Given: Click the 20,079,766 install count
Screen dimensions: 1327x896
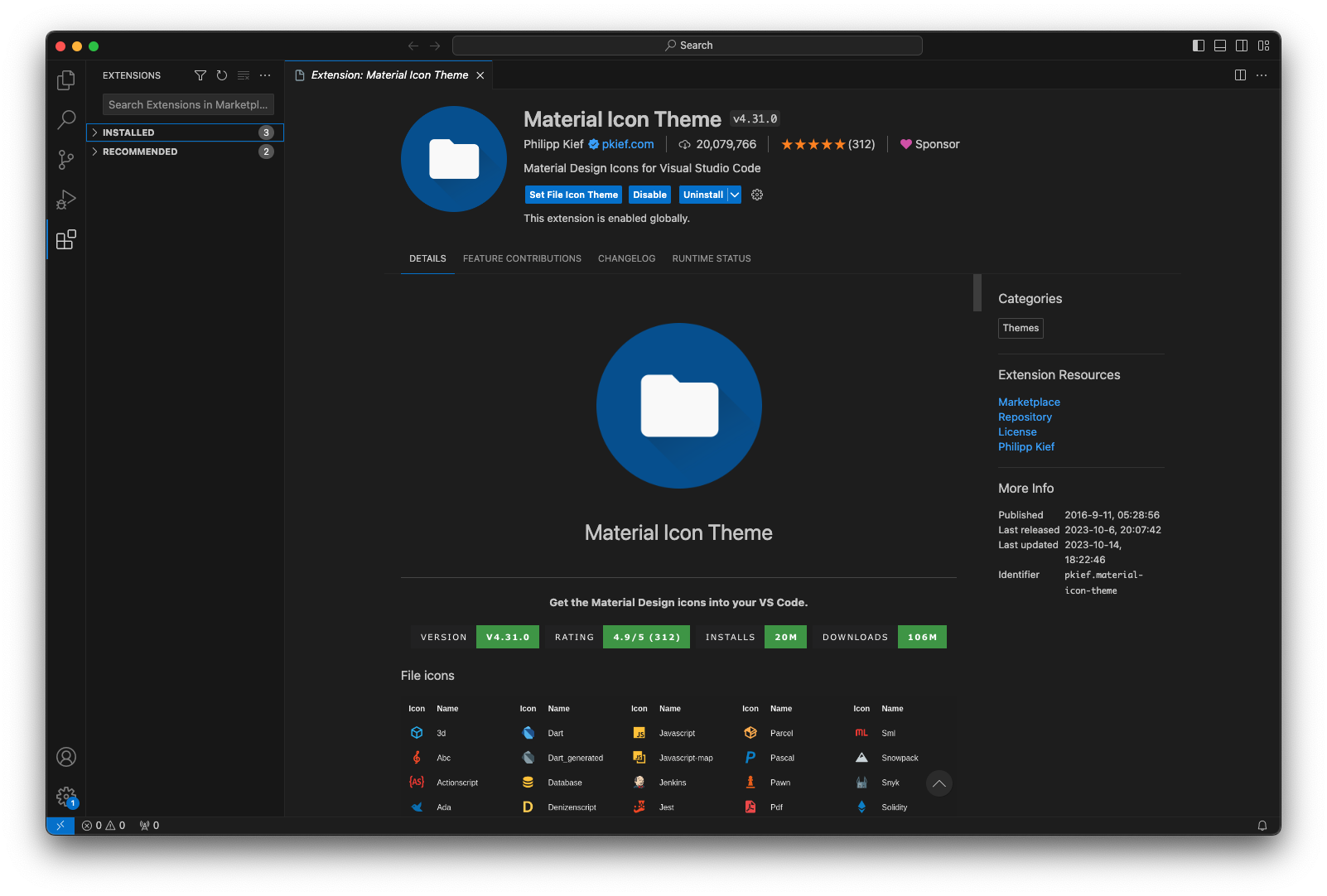Looking at the screenshot, I should (717, 144).
